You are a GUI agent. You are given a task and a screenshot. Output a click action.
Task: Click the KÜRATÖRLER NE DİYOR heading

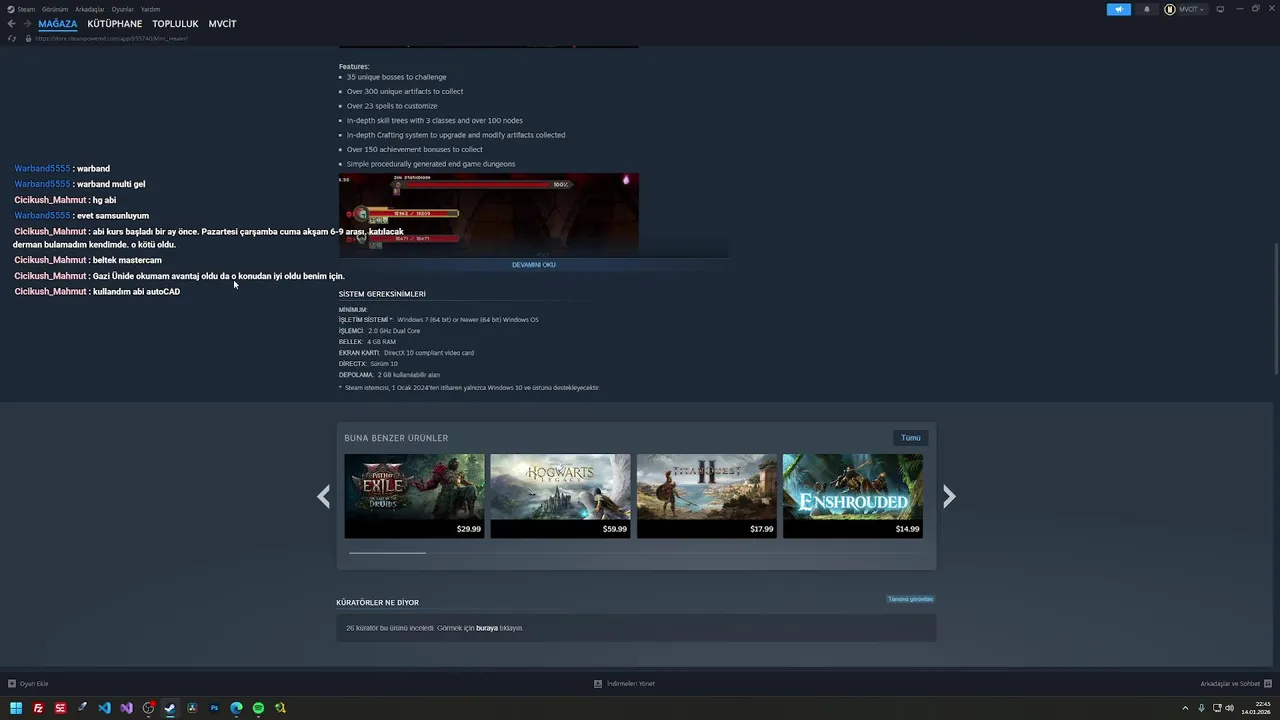coord(377,603)
